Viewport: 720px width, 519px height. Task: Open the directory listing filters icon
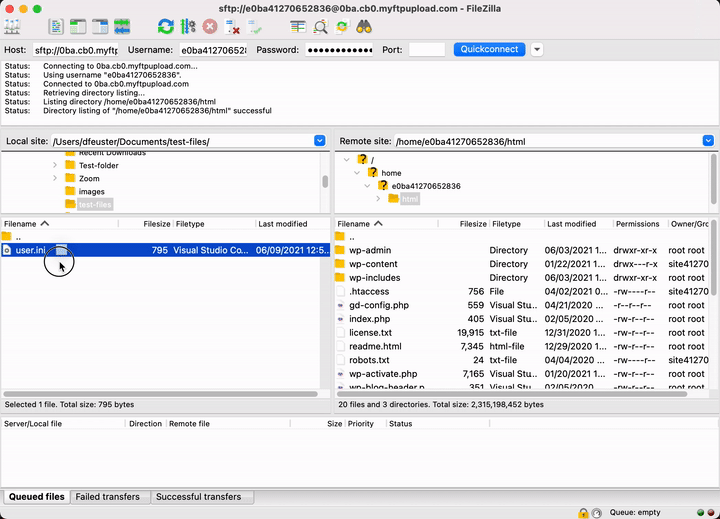click(298, 27)
